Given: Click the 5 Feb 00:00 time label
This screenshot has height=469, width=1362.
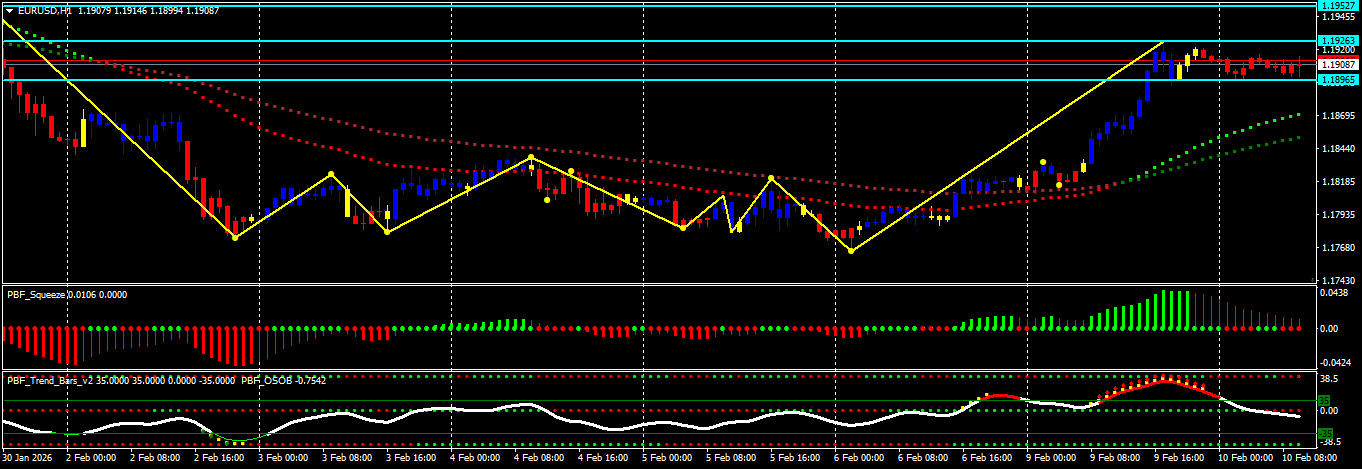Looking at the screenshot, I should 667,457.
